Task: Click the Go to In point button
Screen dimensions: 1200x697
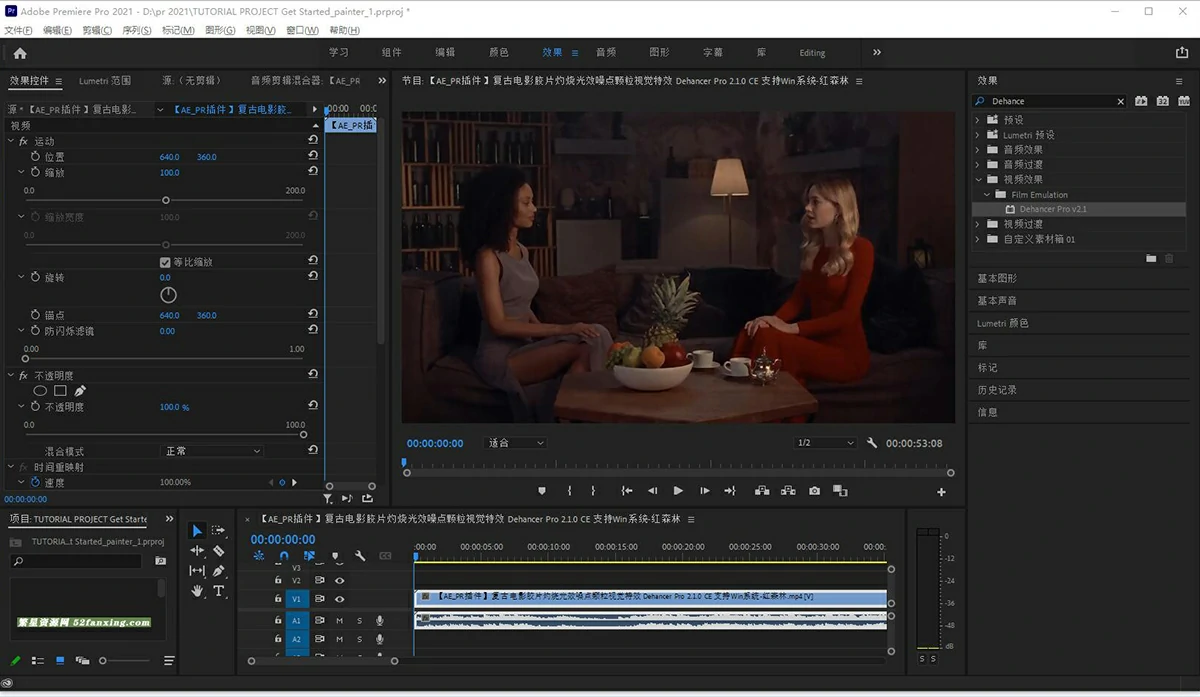Action: coord(627,491)
